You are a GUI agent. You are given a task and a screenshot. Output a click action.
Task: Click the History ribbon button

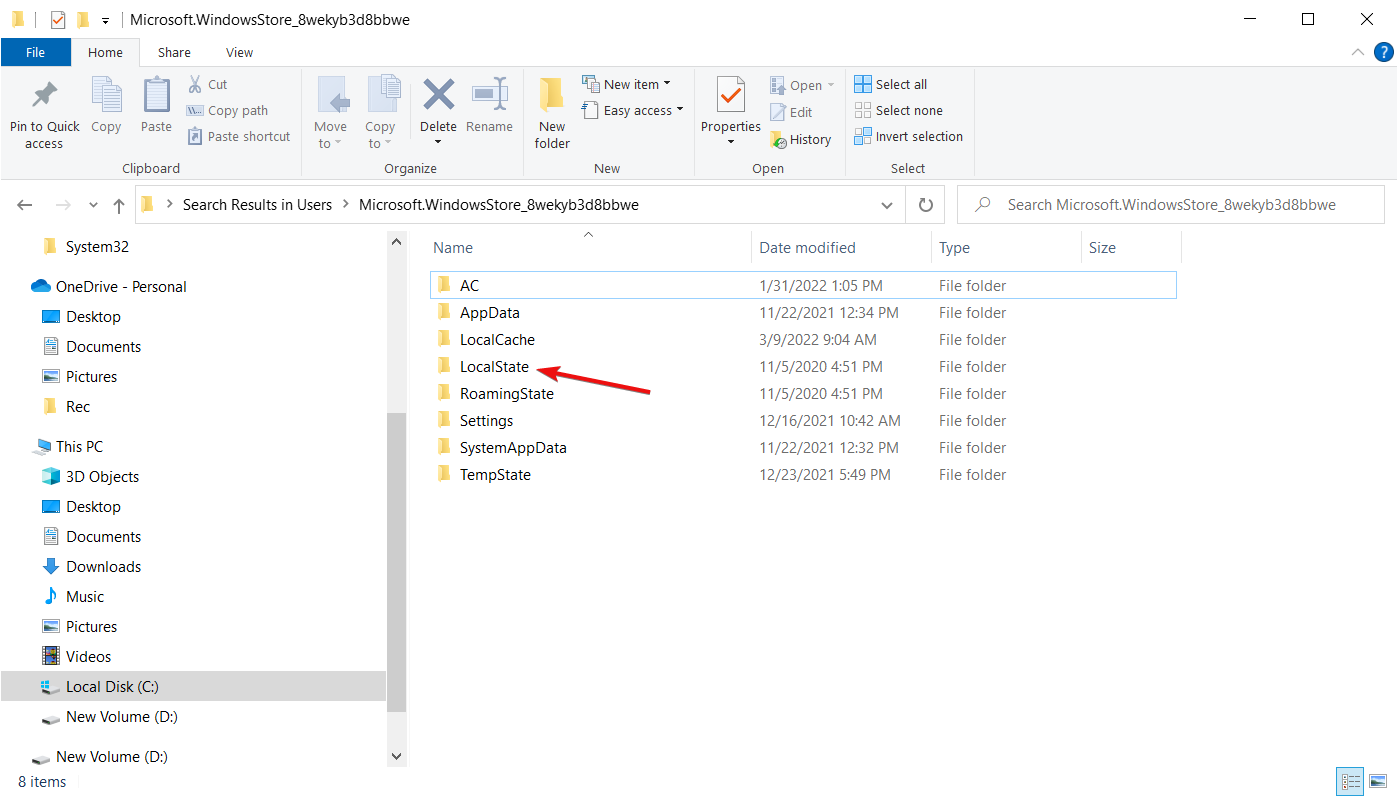[801, 140]
